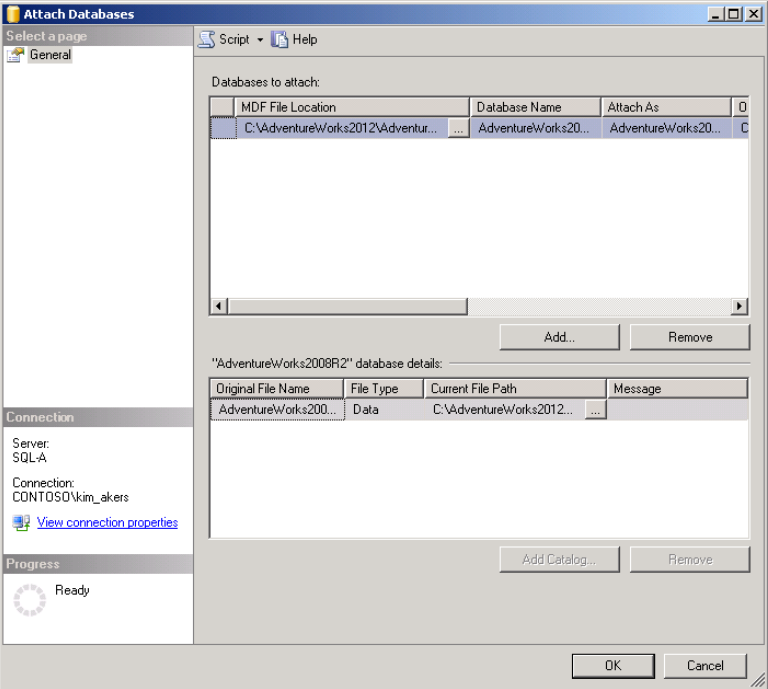The width and height of the screenshot is (768, 689).
Task: Click Attach As column header
Action: tap(666, 107)
